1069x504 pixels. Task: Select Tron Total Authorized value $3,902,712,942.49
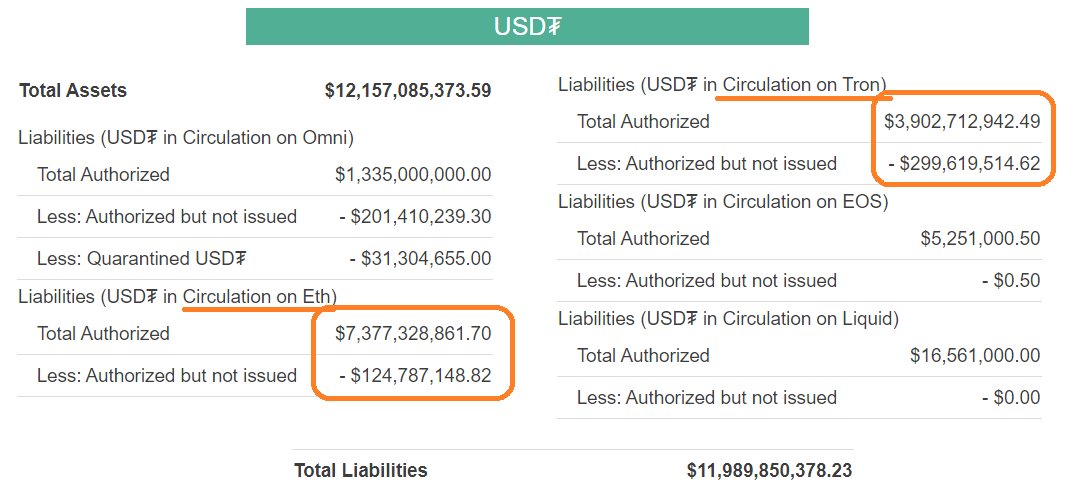click(x=962, y=121)
